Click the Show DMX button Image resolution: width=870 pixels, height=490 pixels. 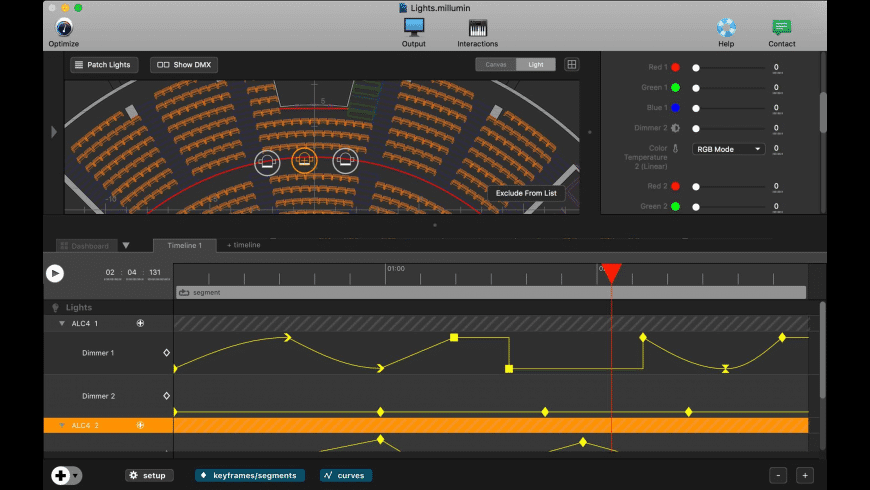coord(184,65)
